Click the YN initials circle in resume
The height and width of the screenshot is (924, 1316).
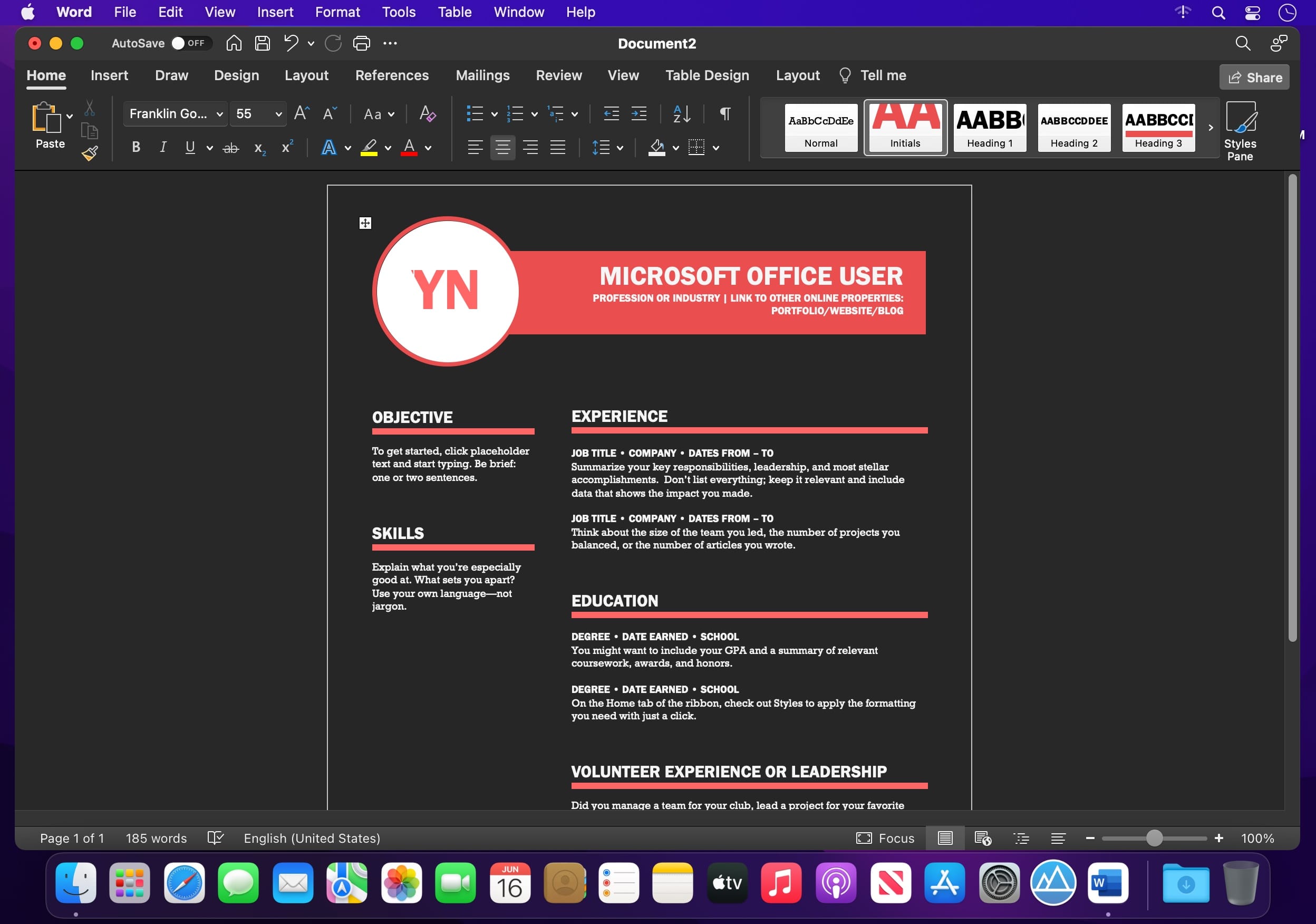446,291
